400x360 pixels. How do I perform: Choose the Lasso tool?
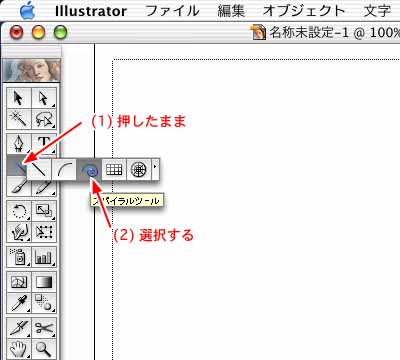[x=44, y=119]
